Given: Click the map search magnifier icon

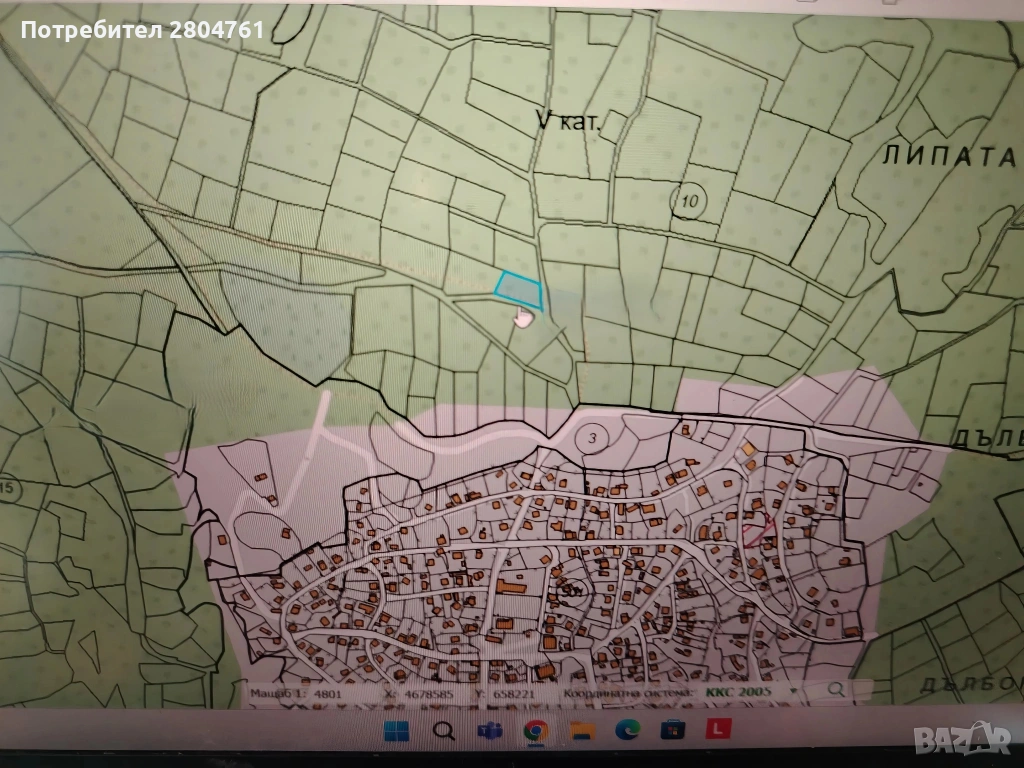Looking at the screenshot, I should (x=835, y=690).
